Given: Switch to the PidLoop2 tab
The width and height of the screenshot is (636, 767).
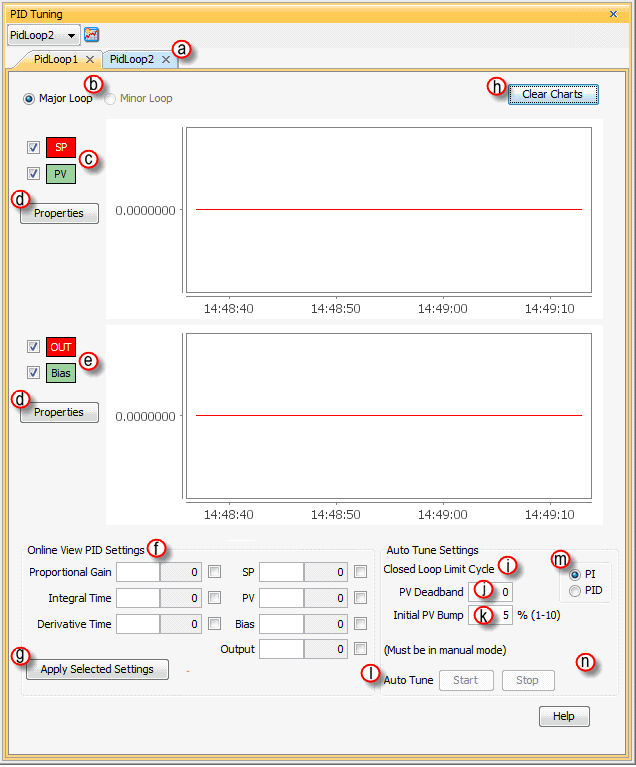Looking at the screenshot, I should coord(132,60).
